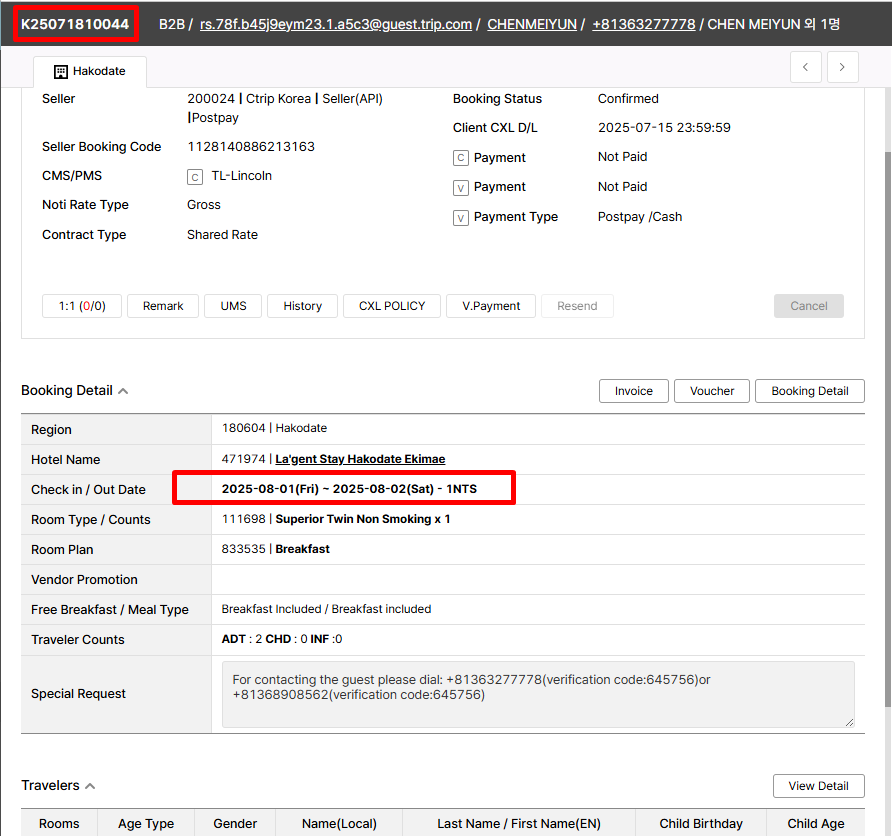Collapse the Travelers section
The height and width of the screenshot is (836, 892).
pyautogui.click(x=90, y=786)
